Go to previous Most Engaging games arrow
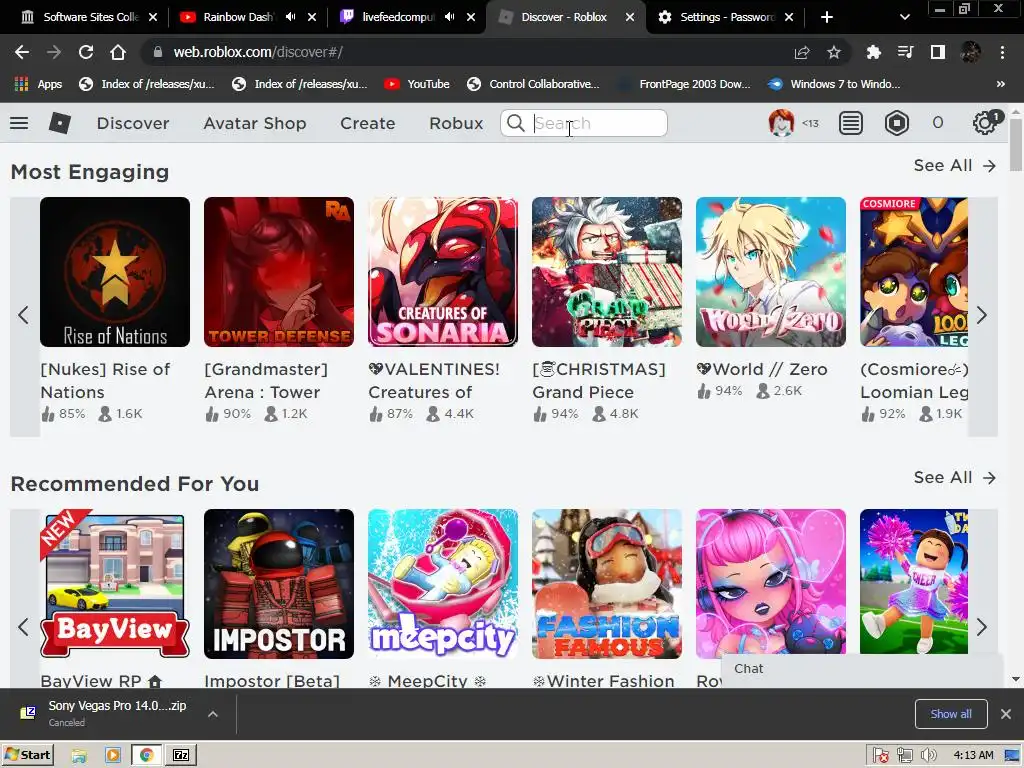 [24, 315]
